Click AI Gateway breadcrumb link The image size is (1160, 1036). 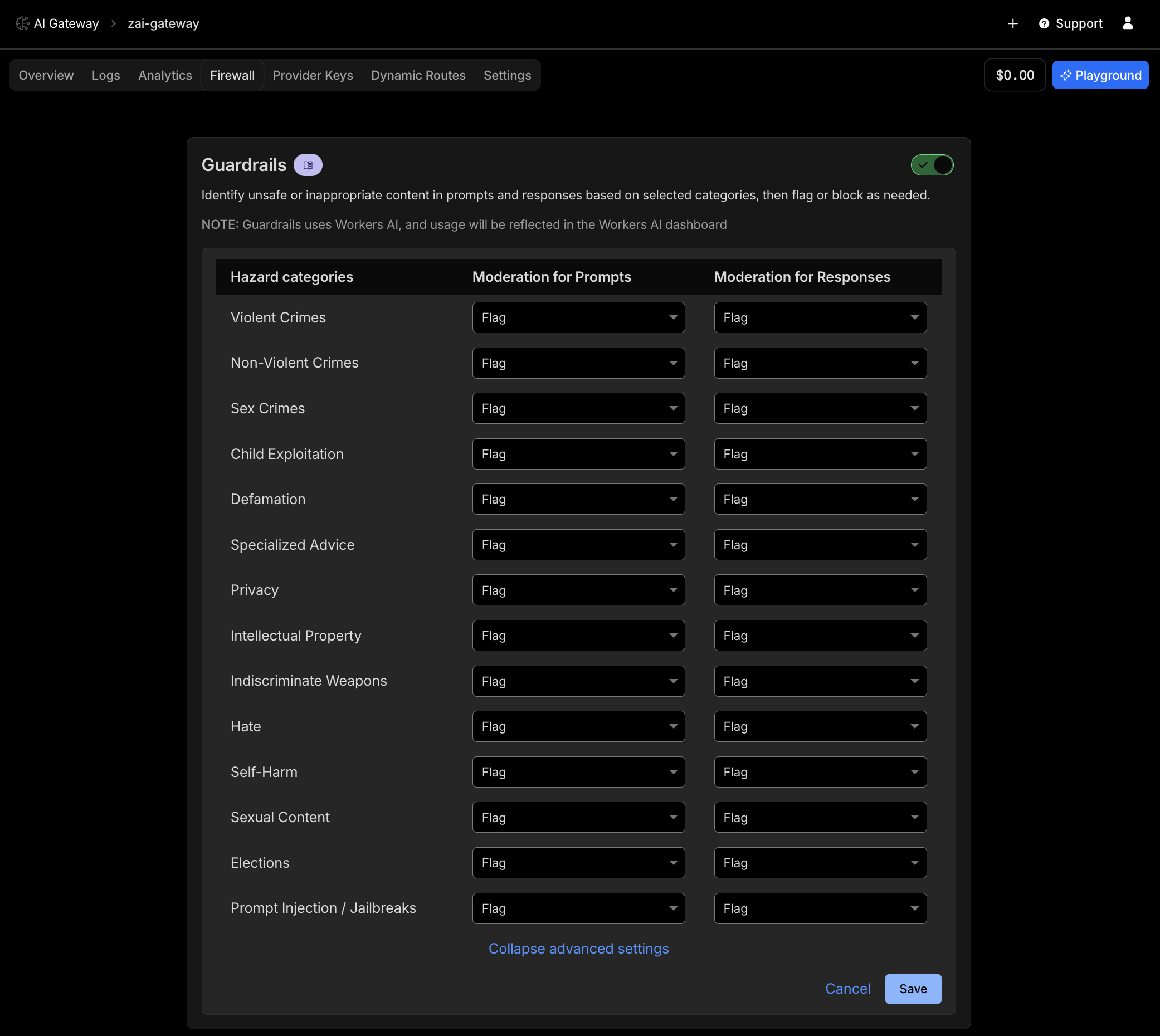click(x=66, y=23)
